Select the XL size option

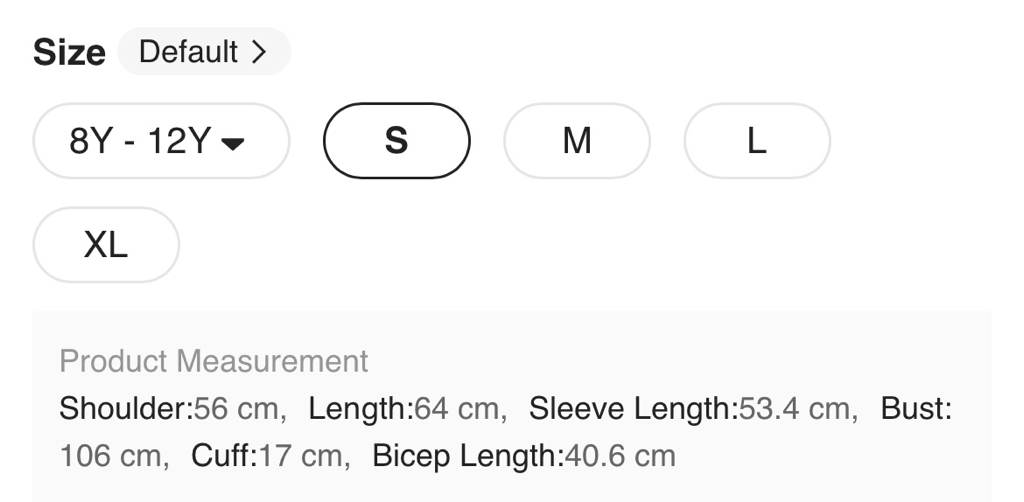coord(106,245)
